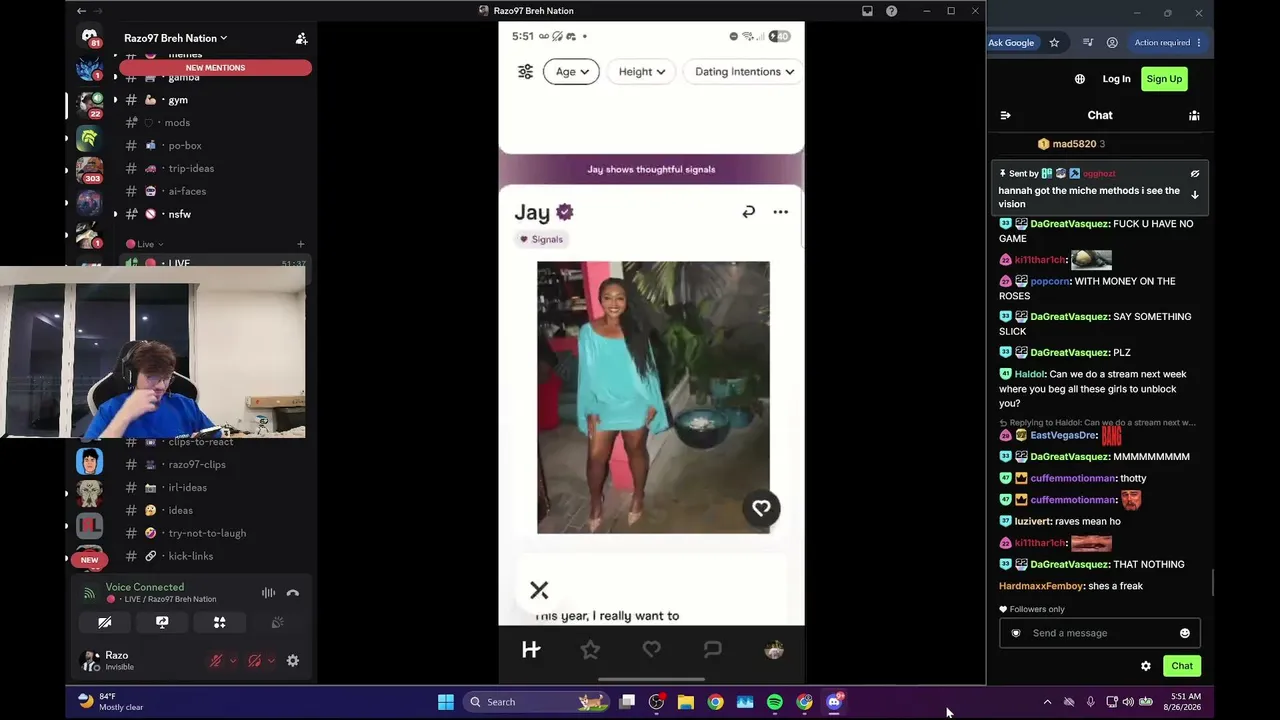
Task: Toggle Discord headphone deafen
Action: [254, 661]
